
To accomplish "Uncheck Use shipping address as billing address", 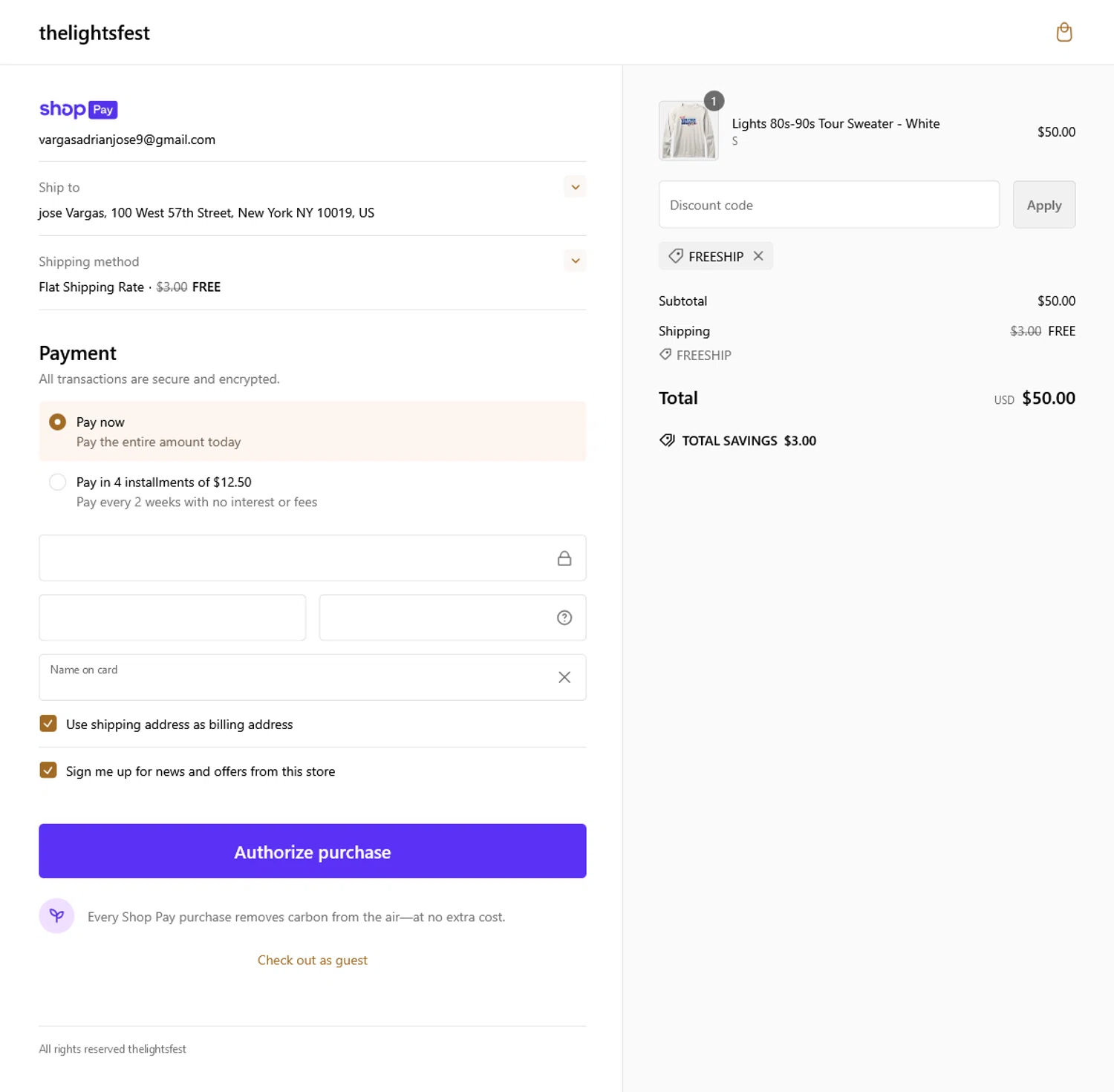I will [x=48, y=724].
